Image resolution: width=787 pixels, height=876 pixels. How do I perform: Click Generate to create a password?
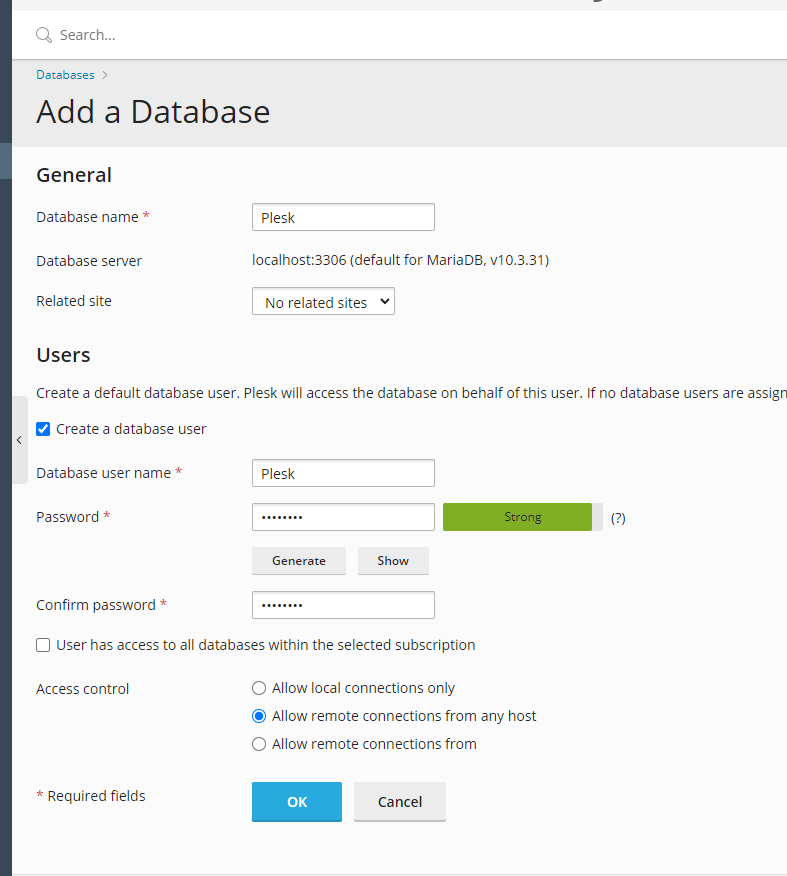pos(298,560)
